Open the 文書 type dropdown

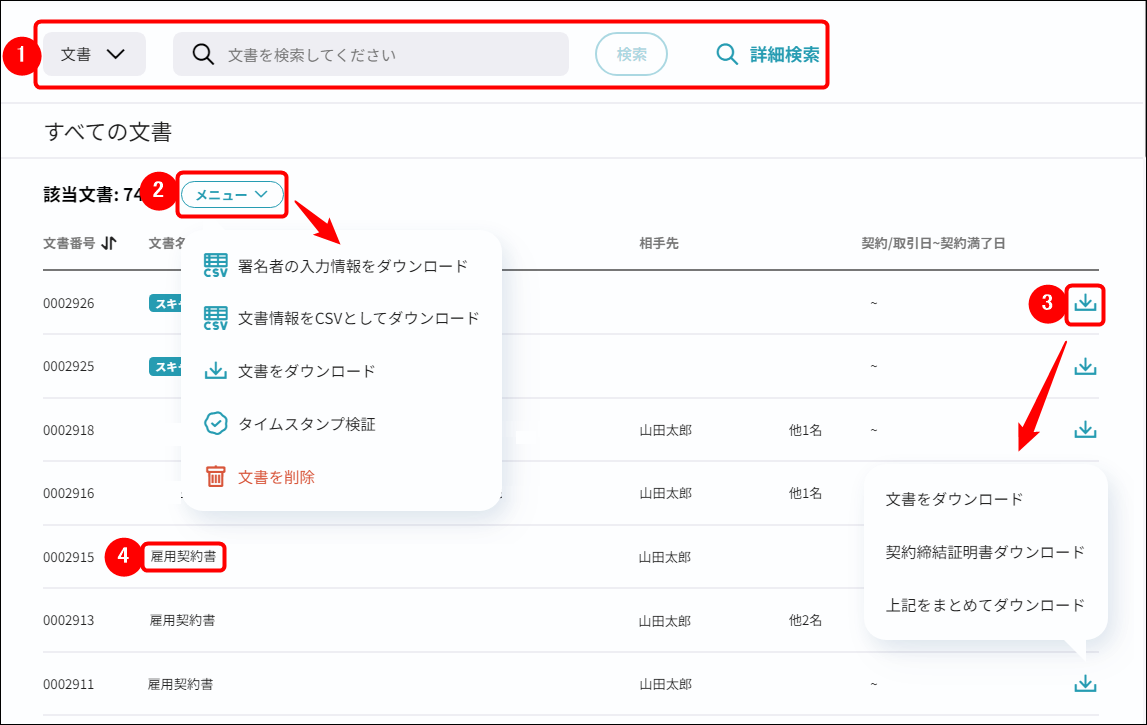click(x=93, y=54)
